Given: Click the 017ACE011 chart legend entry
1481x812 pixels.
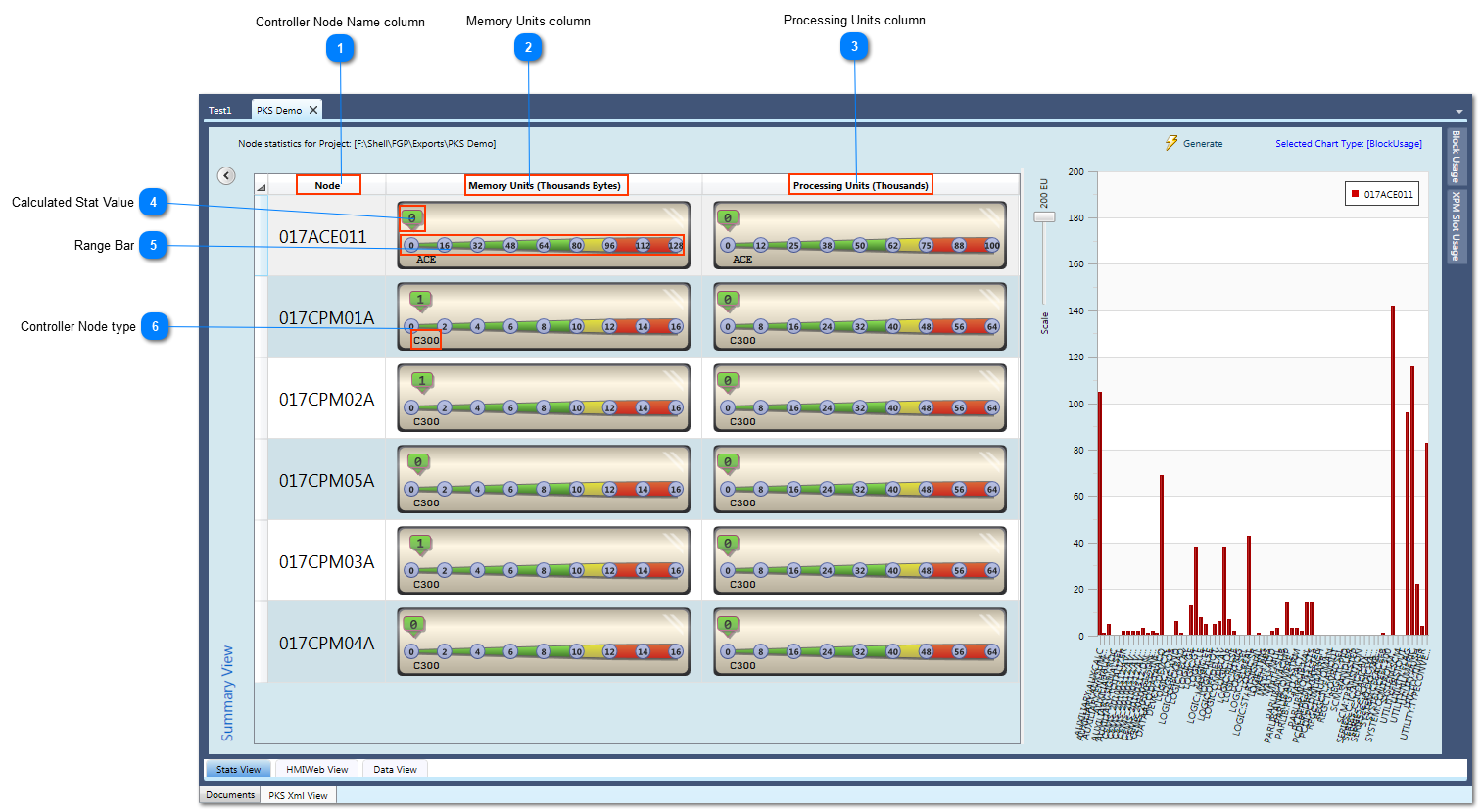Looking at the screenshot, I should [1382, 194].
